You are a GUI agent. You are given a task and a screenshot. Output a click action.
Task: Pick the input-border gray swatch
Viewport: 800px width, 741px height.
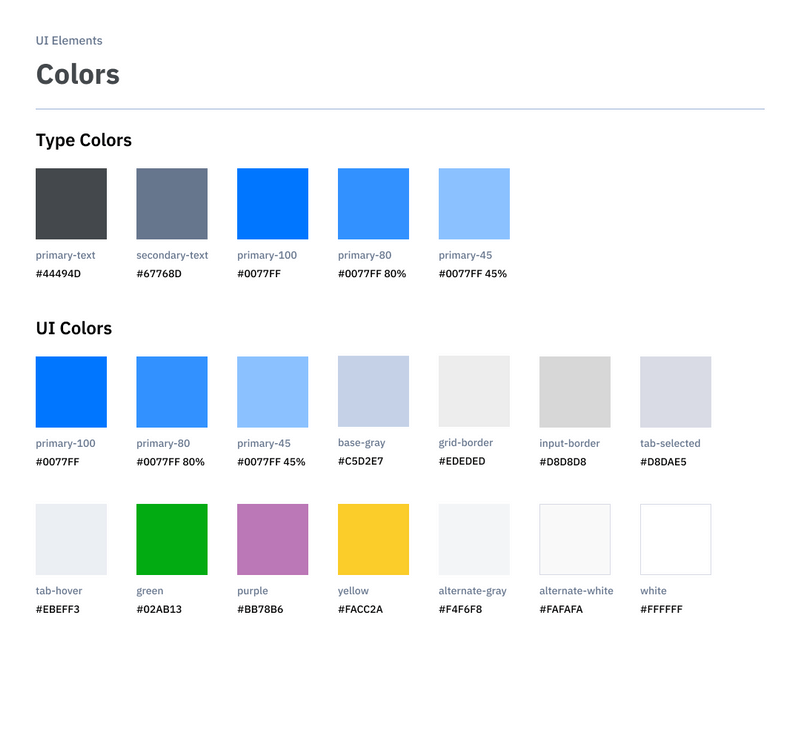pos(575,392)
